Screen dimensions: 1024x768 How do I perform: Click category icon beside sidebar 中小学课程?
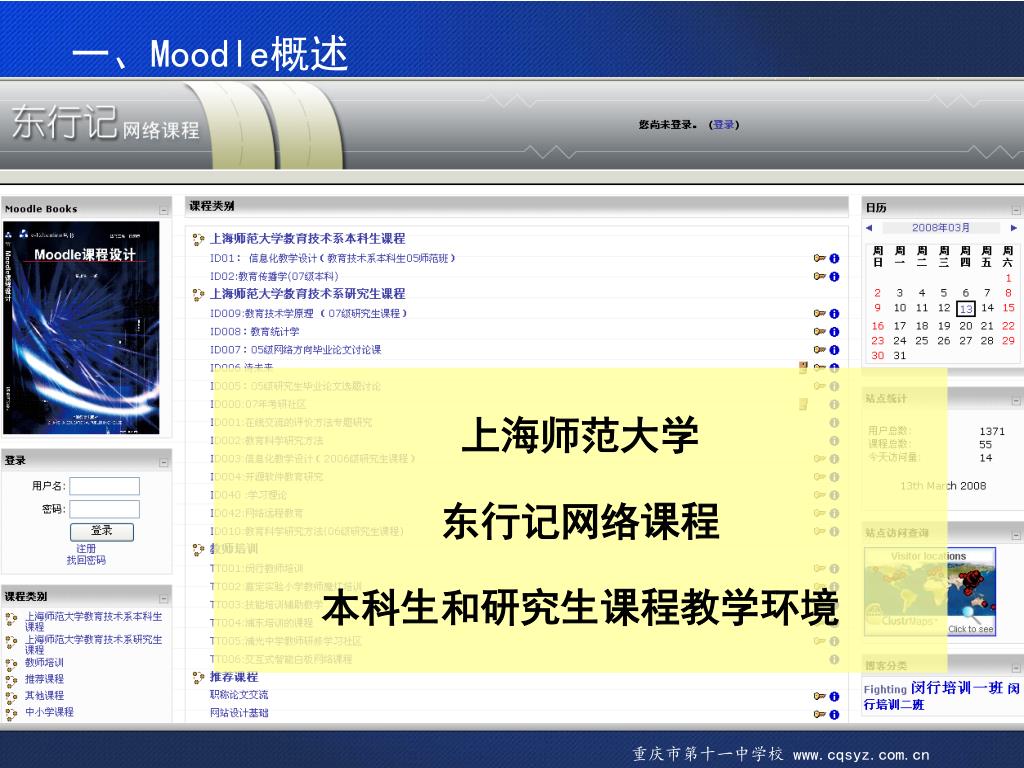point(11,714)
